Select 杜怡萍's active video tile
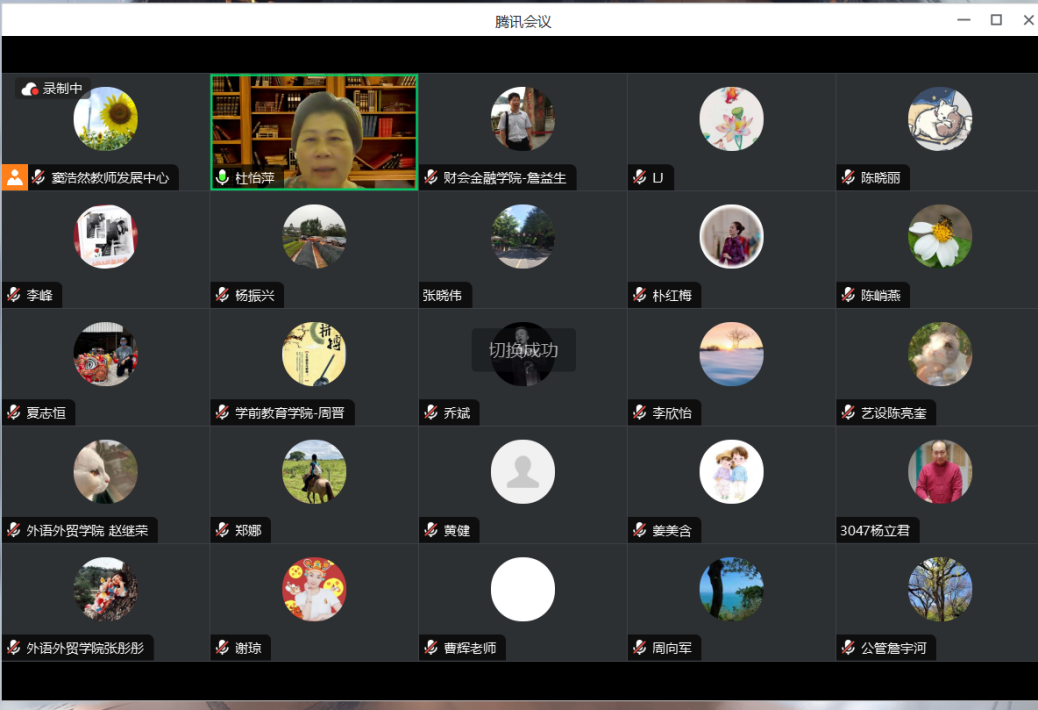Image resolution: width=1038 pixels, height=710 pixels. (314, 132)
